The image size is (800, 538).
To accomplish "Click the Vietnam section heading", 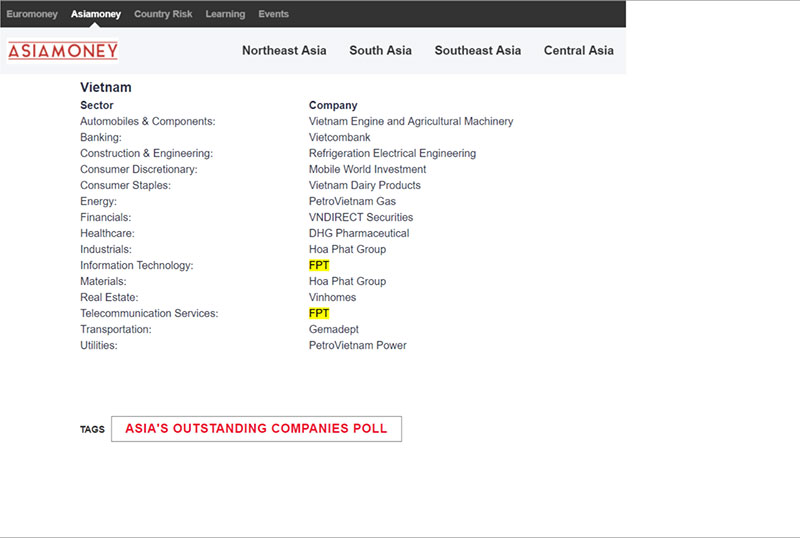I will tap(106, 87).
